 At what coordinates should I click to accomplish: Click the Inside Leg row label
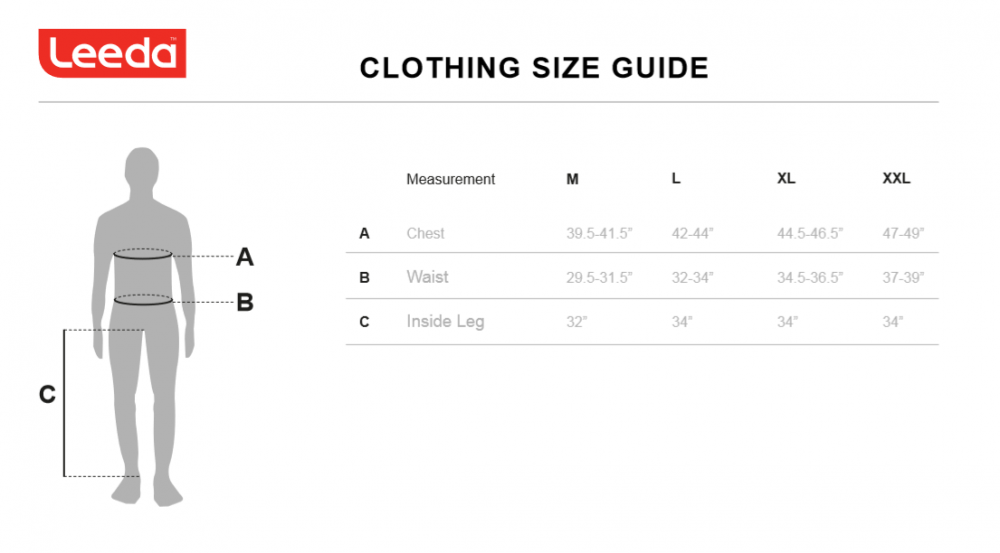[445, 322]
